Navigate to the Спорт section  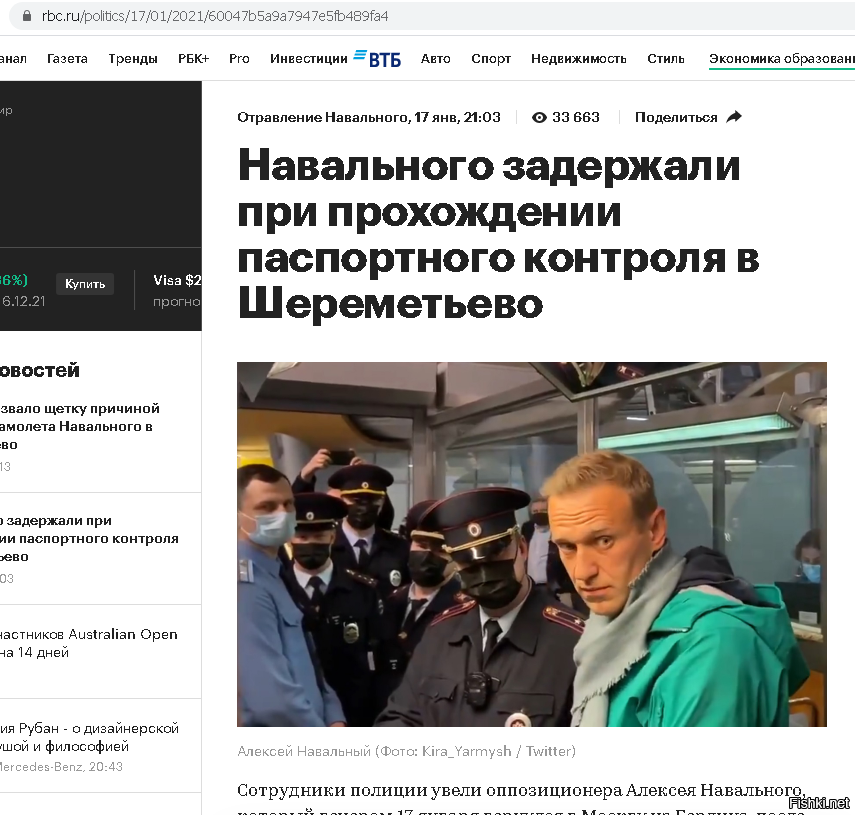491,58
